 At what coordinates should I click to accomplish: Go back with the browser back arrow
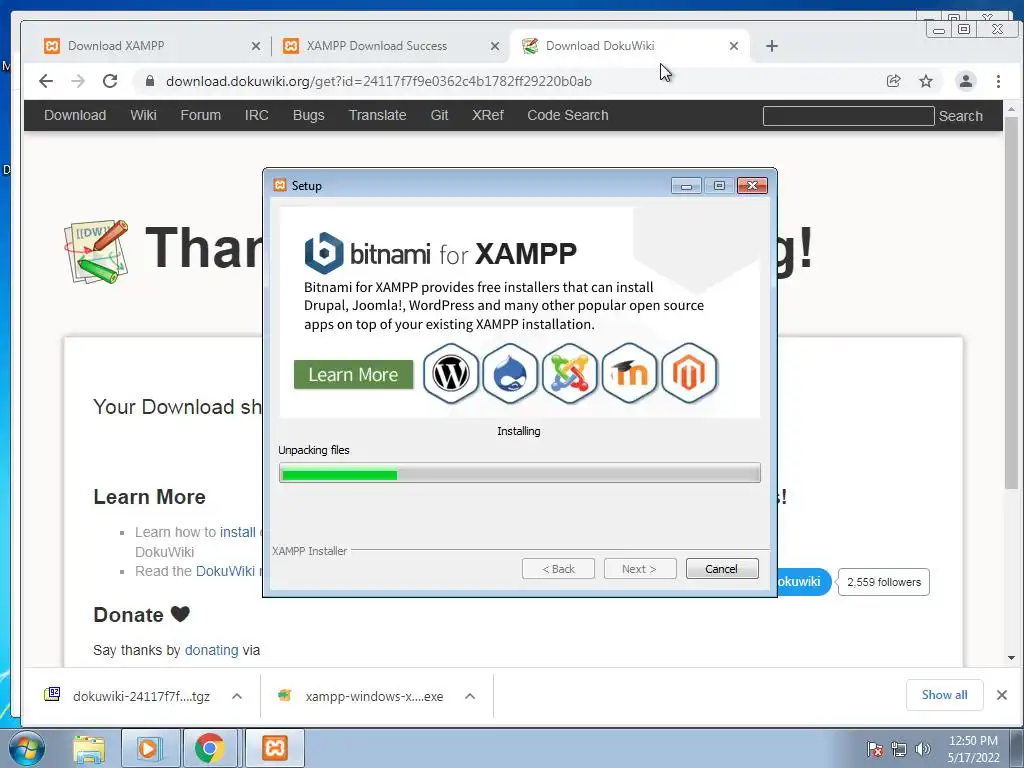[46, 81]
